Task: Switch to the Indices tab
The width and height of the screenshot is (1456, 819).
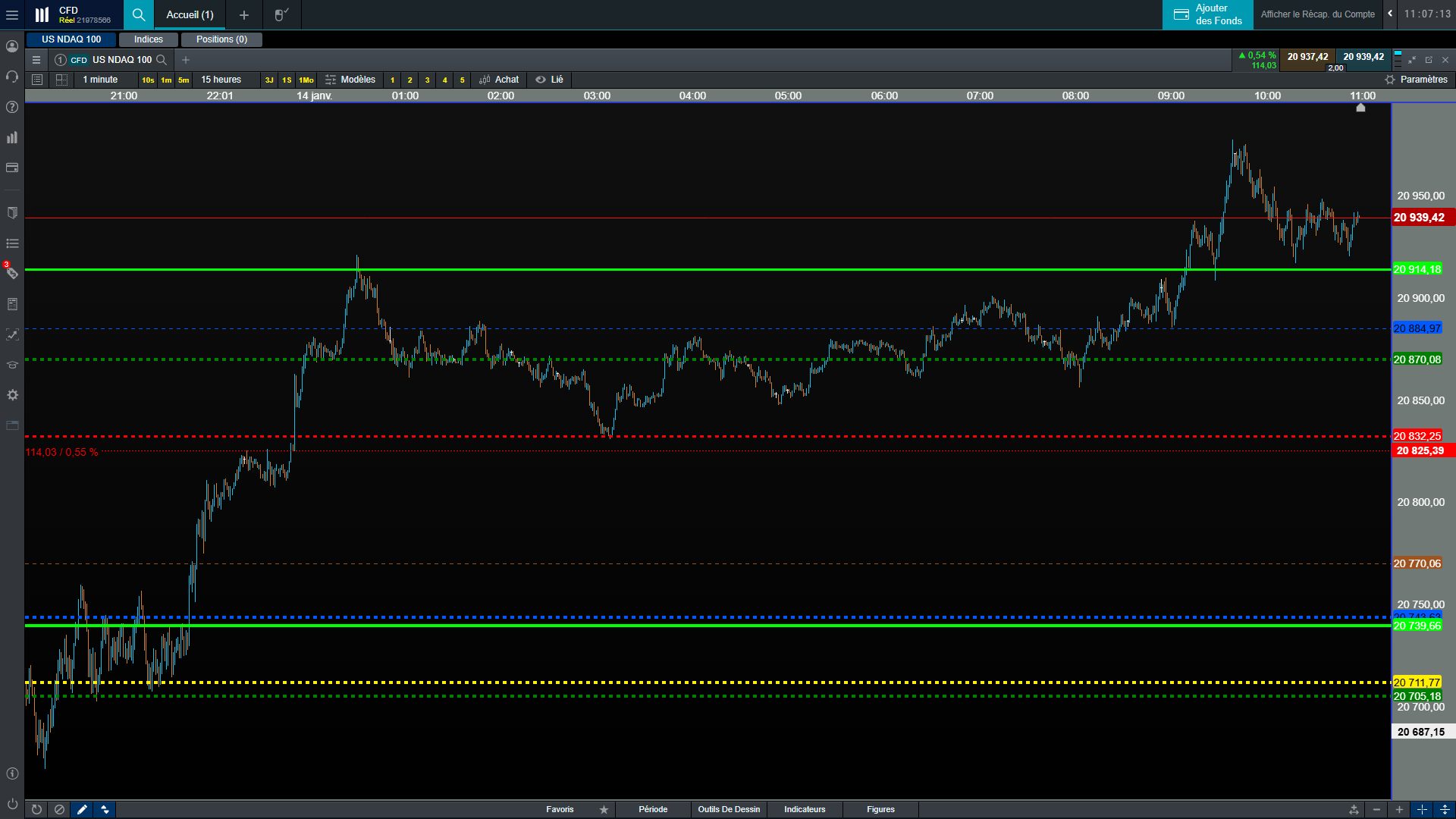Action: (149, 39)
